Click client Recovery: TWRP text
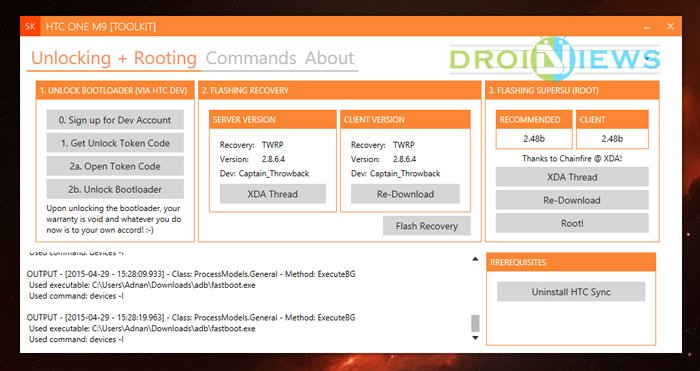Viewport: 700px width, 371px height. [383, 145]
